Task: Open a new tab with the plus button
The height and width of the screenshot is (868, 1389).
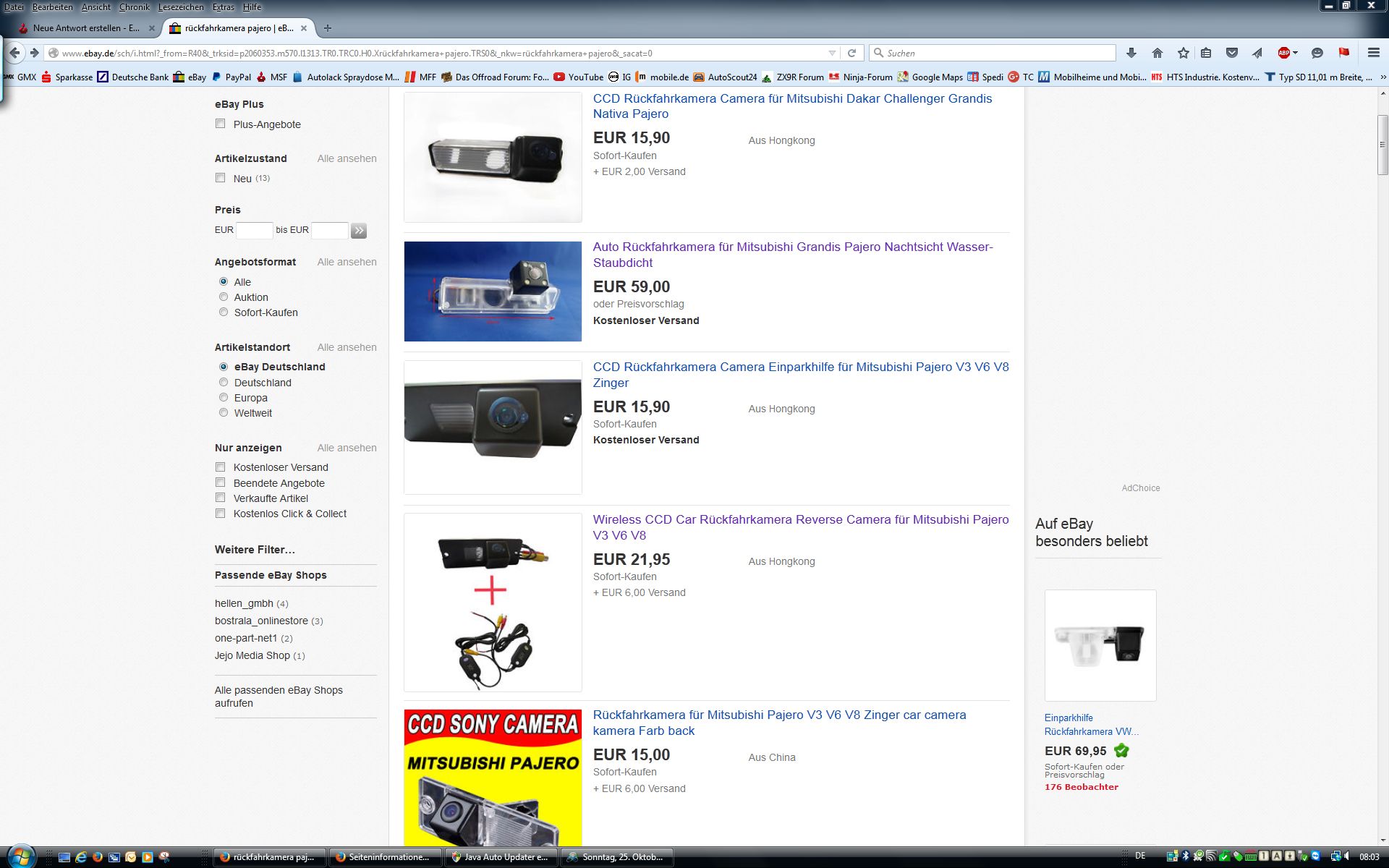Action: pyautogui.click(x=328, y=28)
